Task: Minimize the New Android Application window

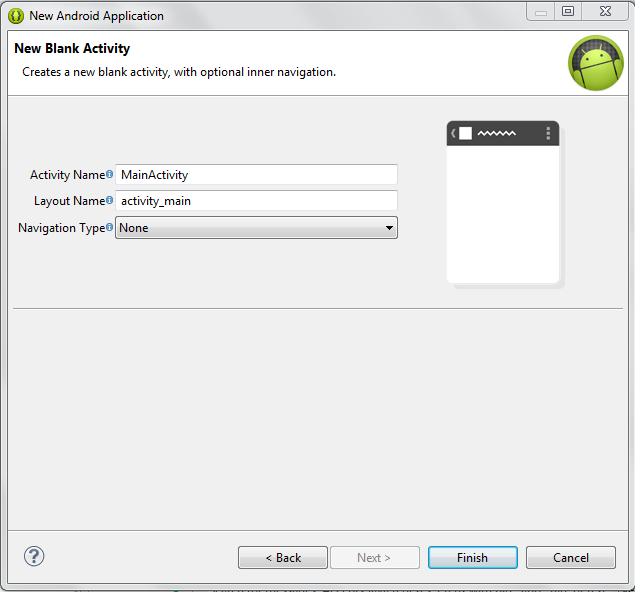Action: (x=541, y=11)
